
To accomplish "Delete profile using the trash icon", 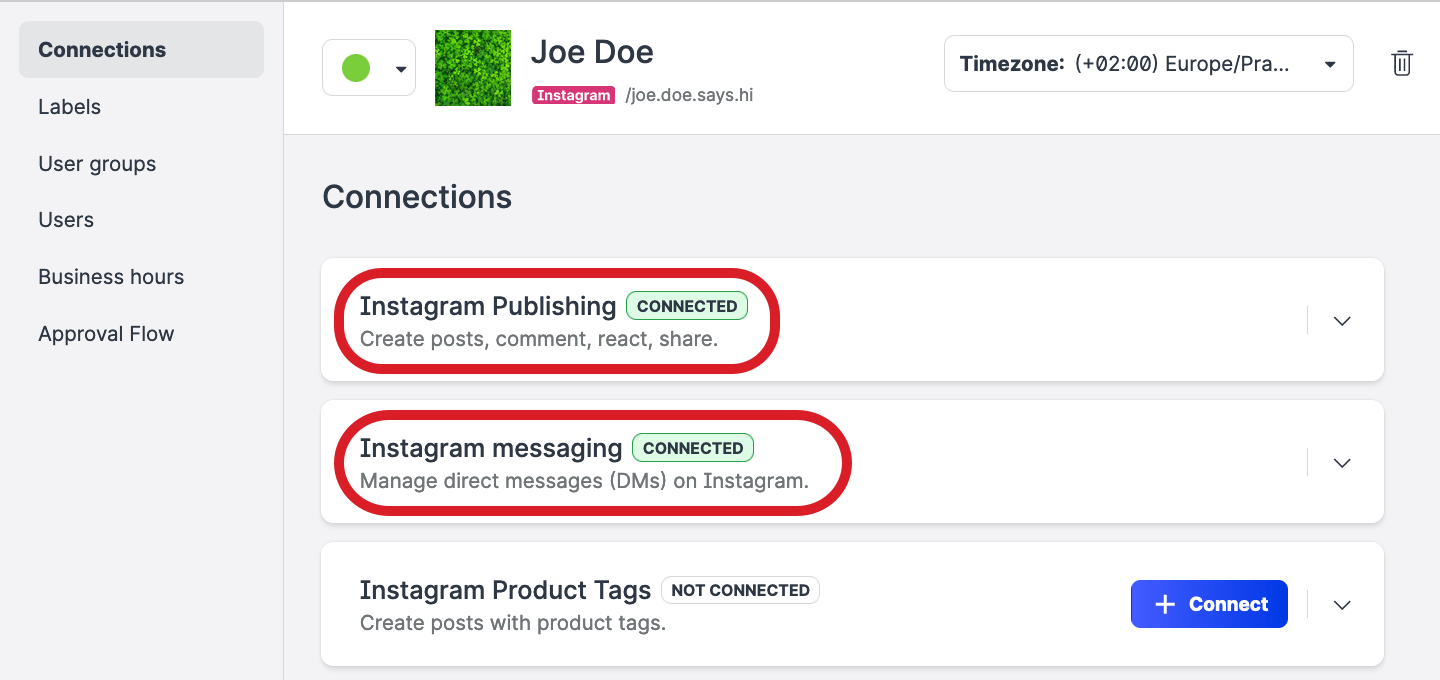I will click(1402, 64).
